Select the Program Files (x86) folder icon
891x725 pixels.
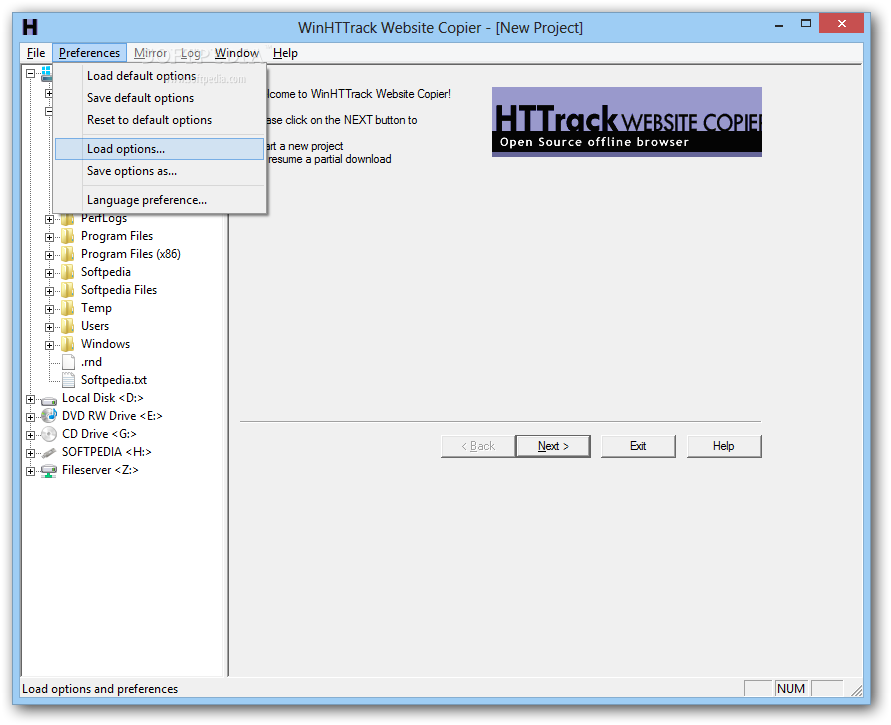(x=68, y=254)
